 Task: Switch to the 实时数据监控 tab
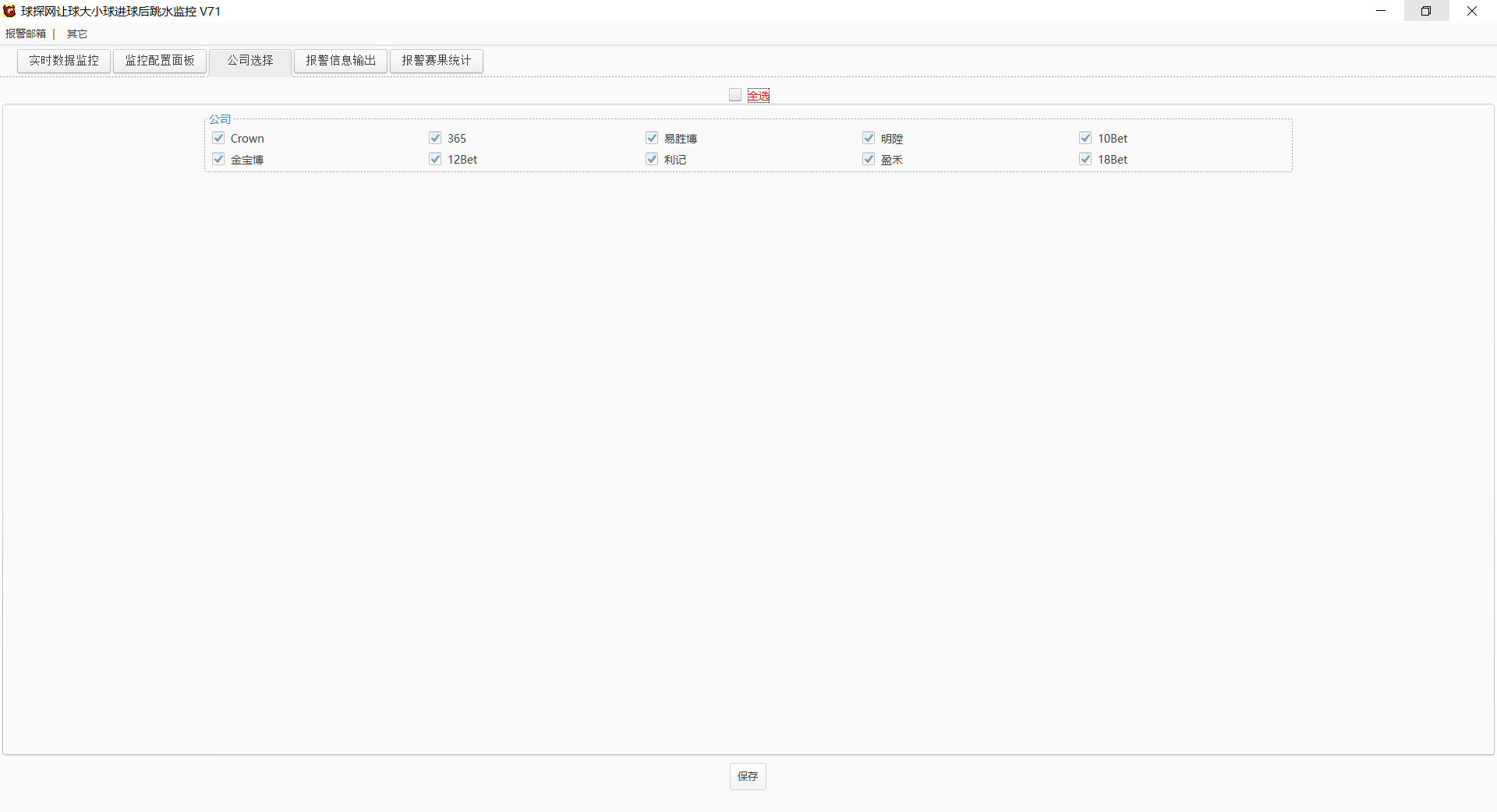tap(64, 61)
